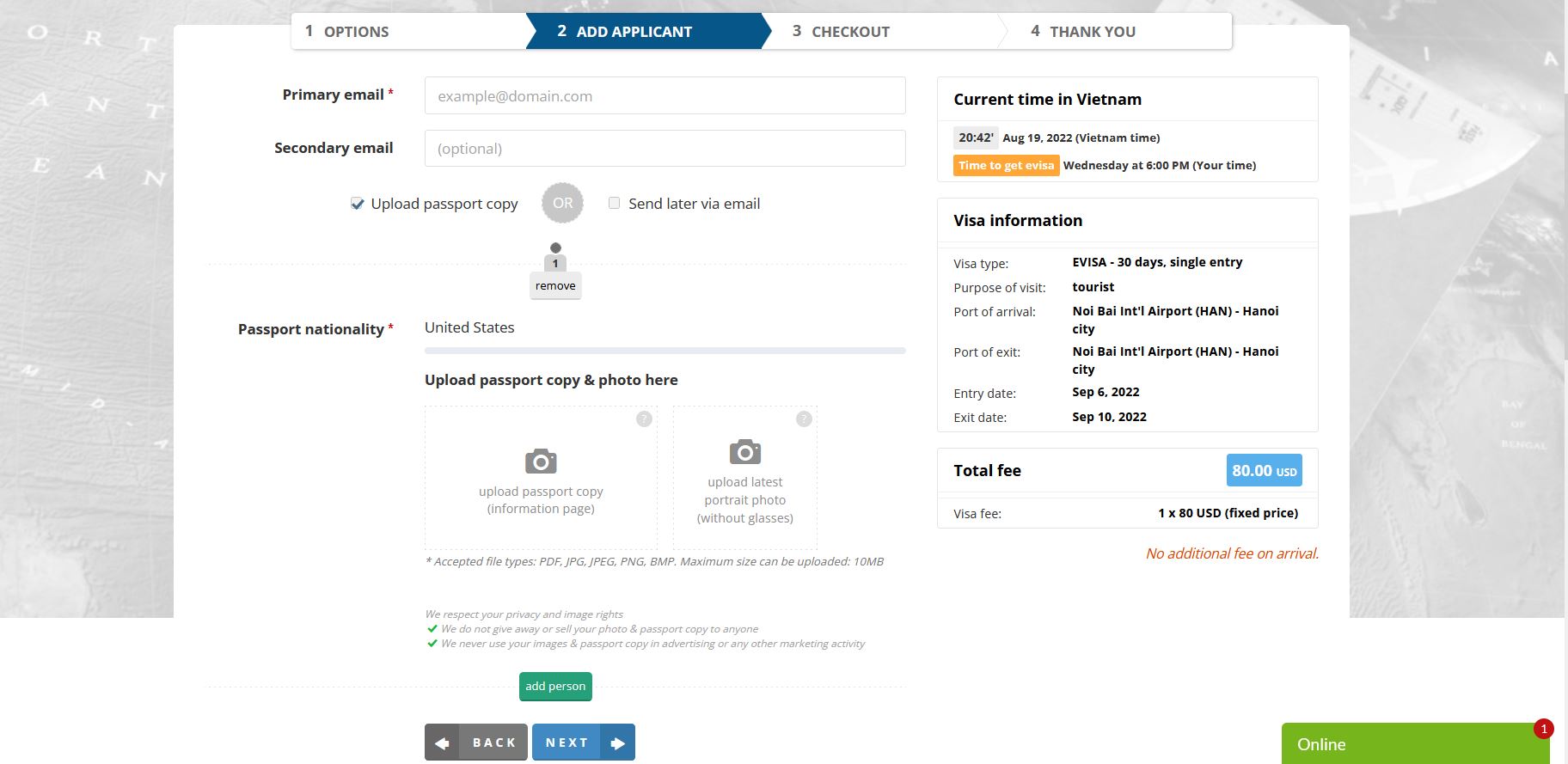Viewport: 1568px width, 764px height.
Task: Open help icon on passport copy box
Action: coord(644,419)
